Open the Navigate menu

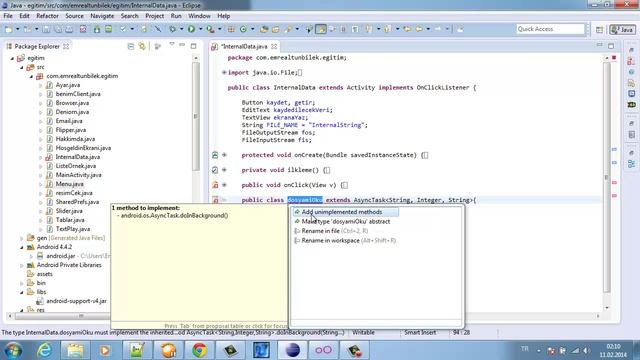pyautogui.click(x=102, y=16)
